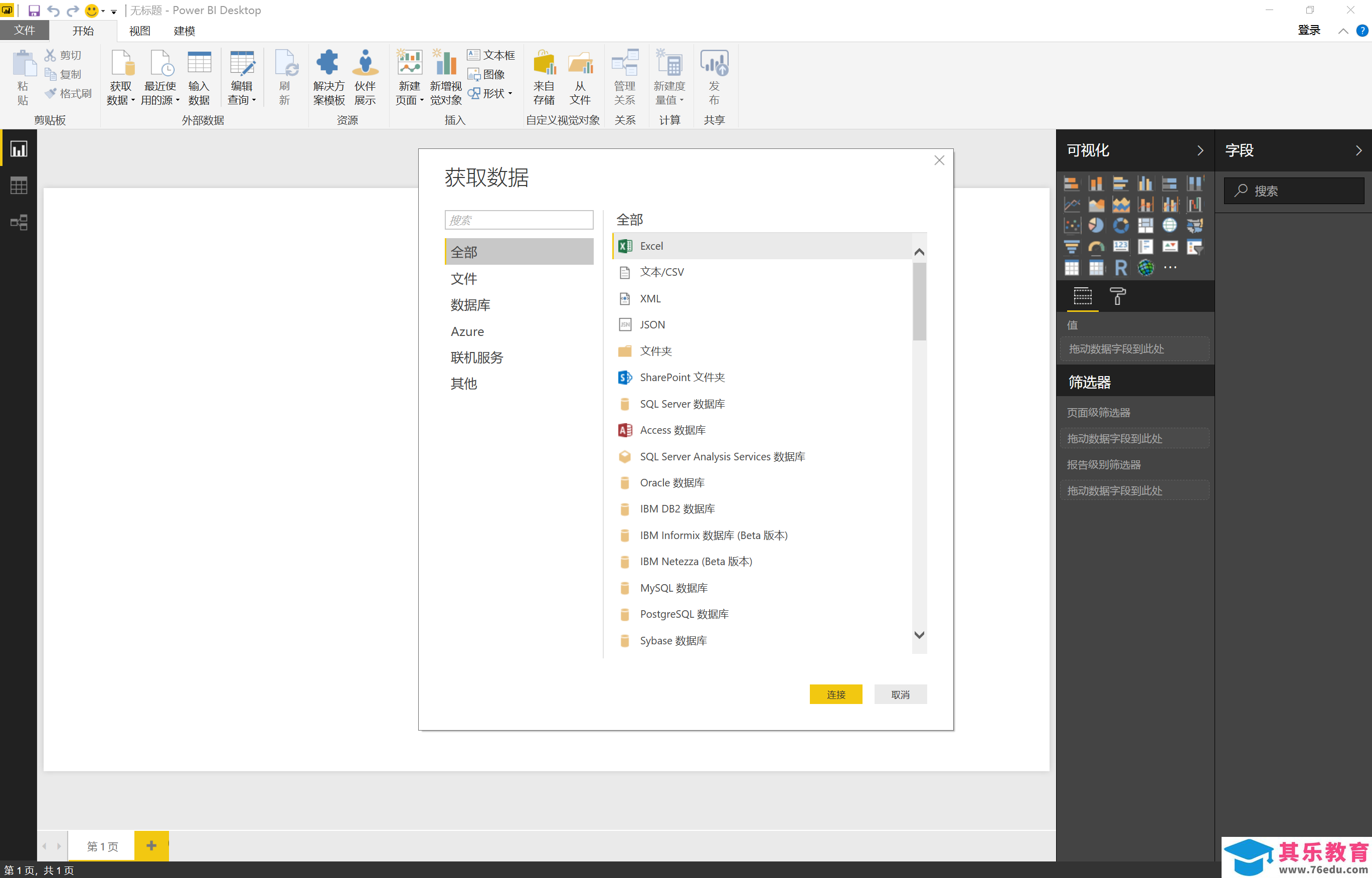The image size is (1372, 878).
Task: Open the Fields well pane icon
Action: [1083, 296]
